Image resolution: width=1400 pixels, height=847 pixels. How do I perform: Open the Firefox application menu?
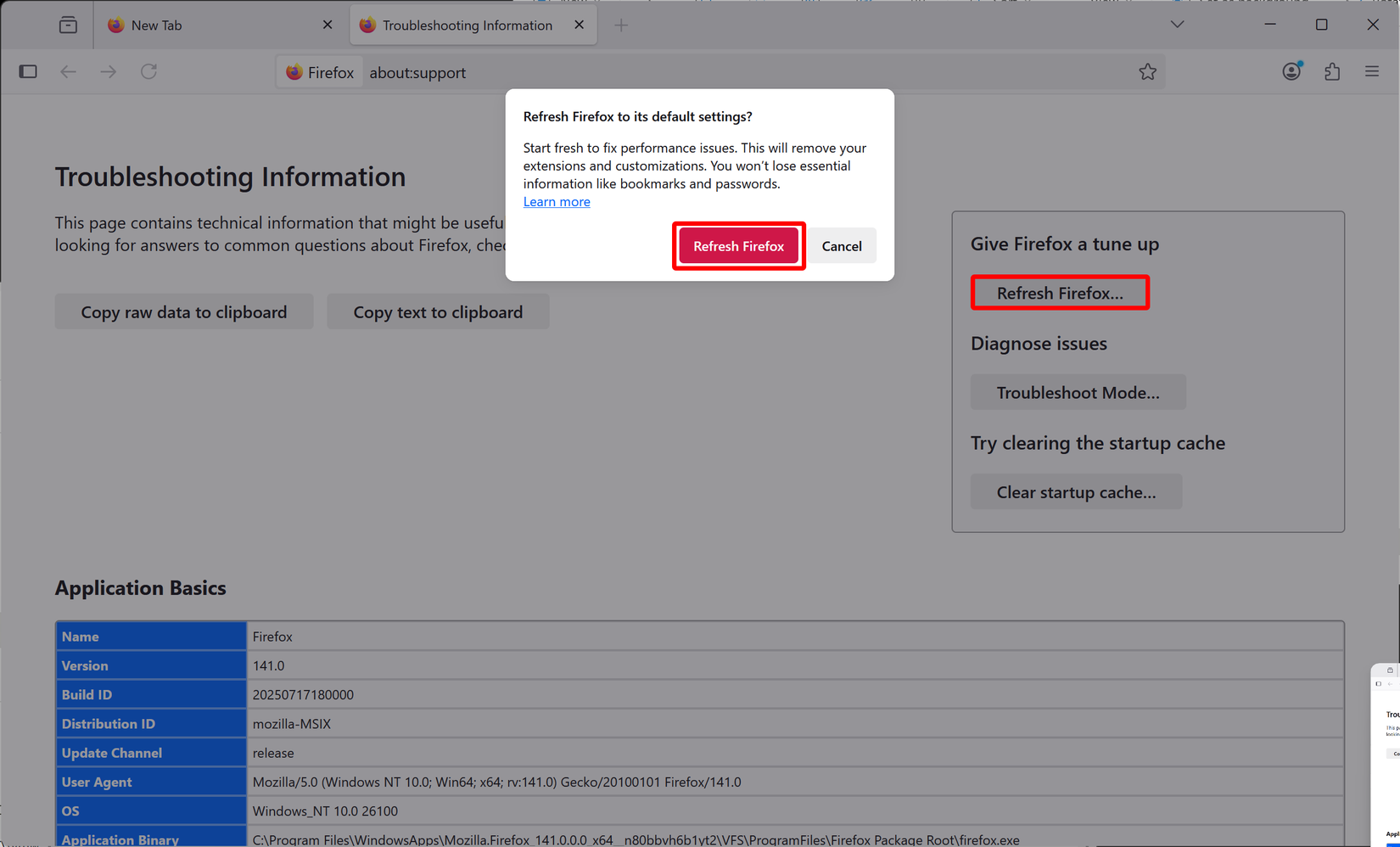[1372, 71]
